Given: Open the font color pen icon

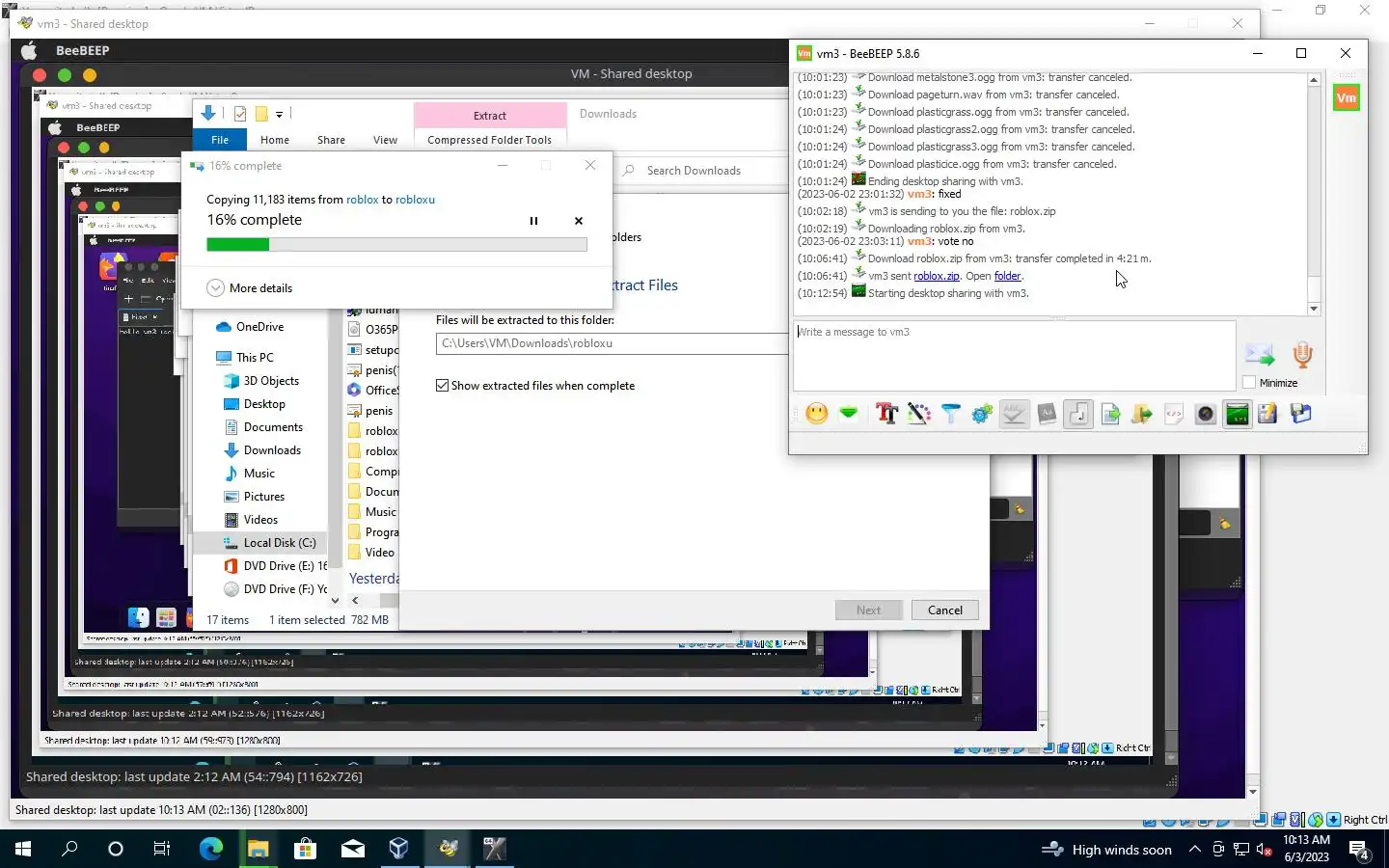Looking at the screenshot, I should (x=918, y=414).
